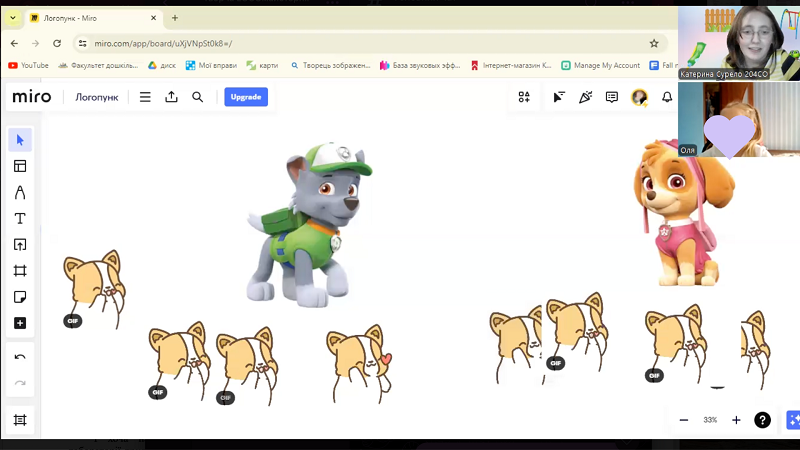Select the corgi GIF nearest the left toolbar
Screen dimensions: 800x450
coord(94,289)
